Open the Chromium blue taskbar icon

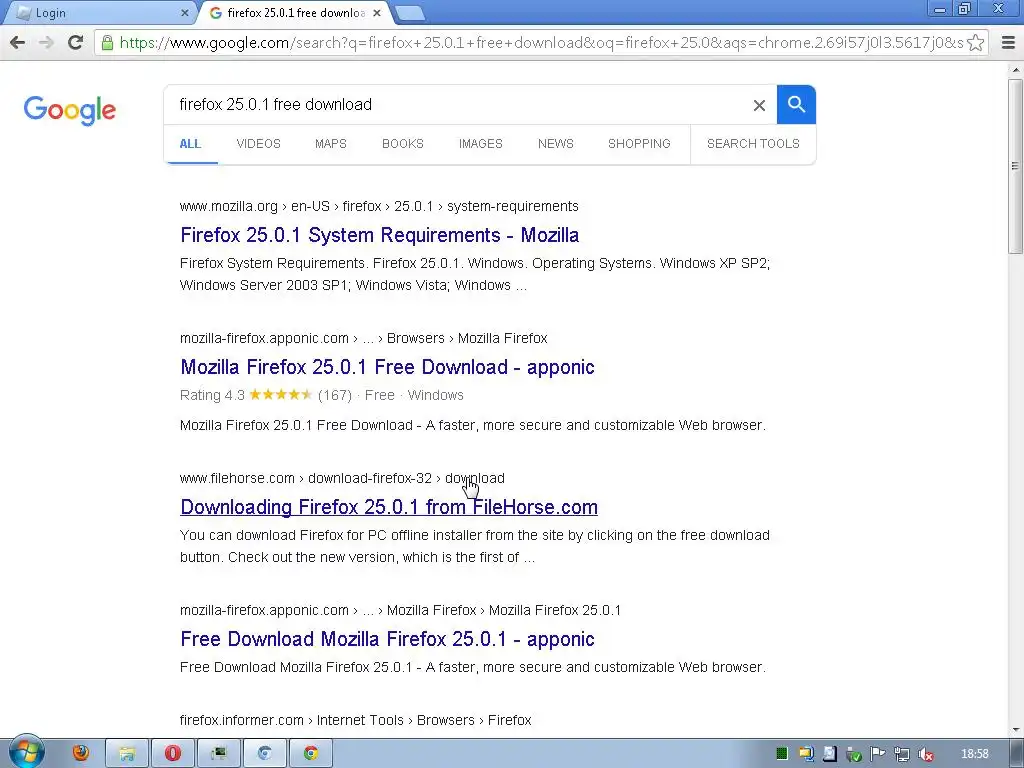(264, 754)
